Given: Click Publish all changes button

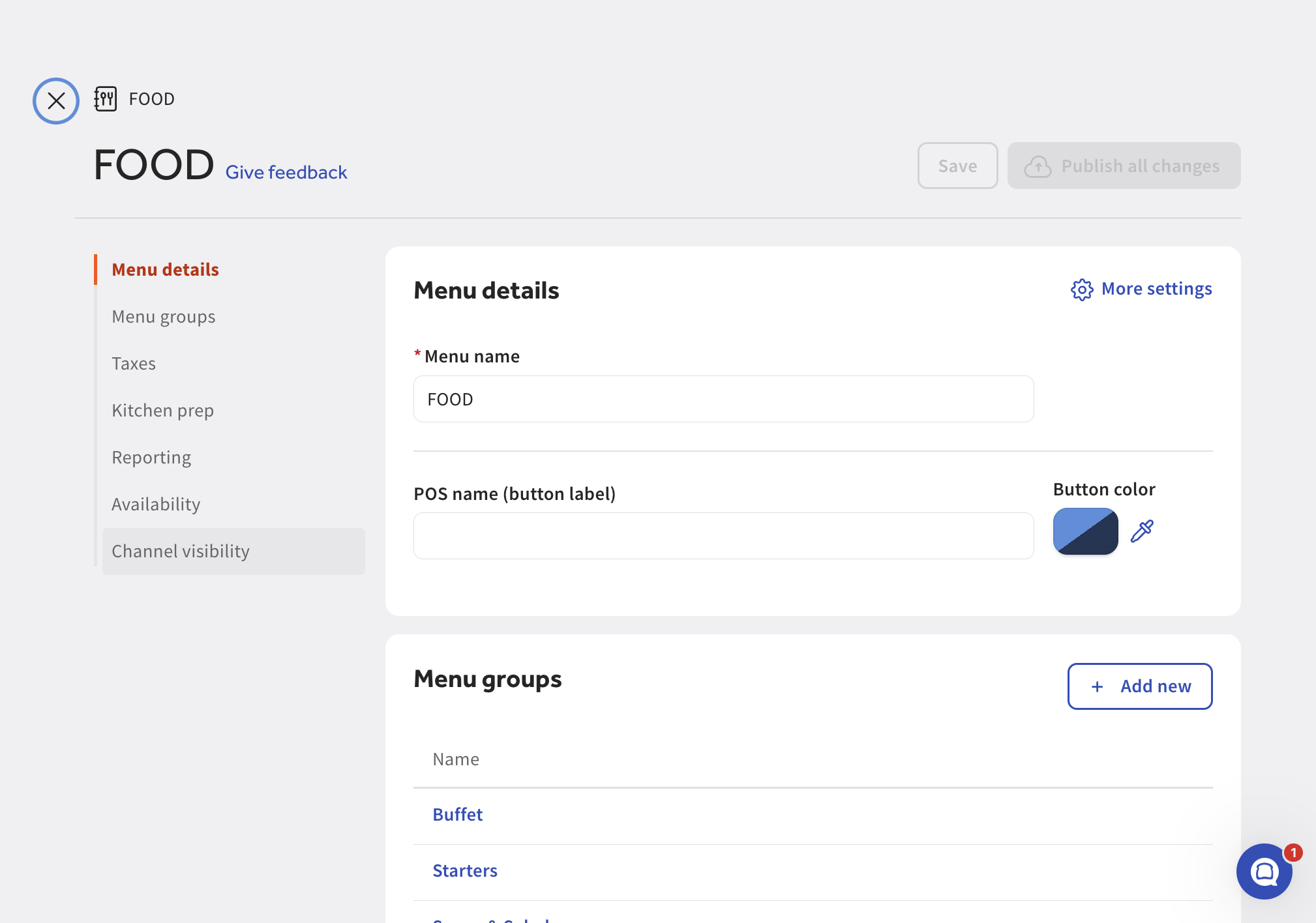Looking at the screenshot, I should pos(1124,166).
